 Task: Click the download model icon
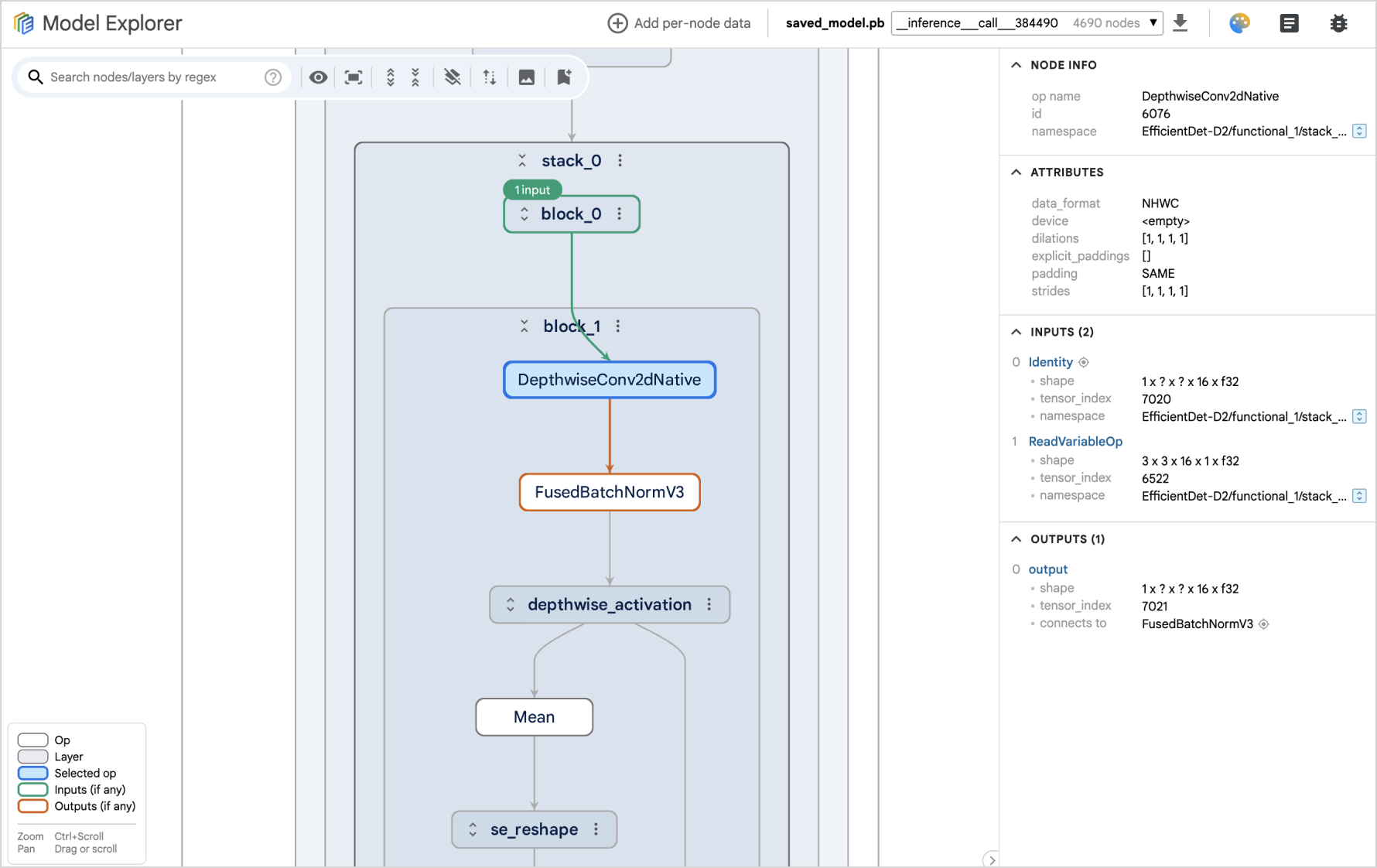1181,22
